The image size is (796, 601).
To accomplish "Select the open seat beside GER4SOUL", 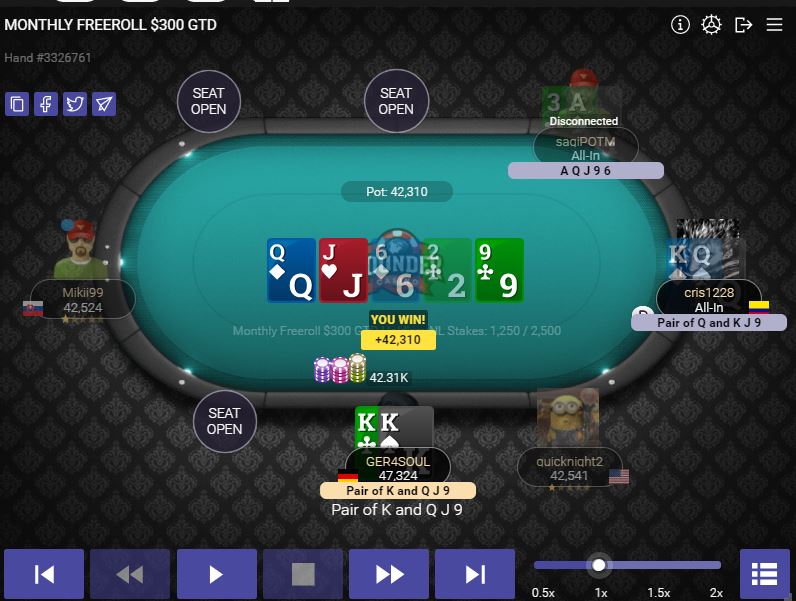I will (x=225, y=421).
